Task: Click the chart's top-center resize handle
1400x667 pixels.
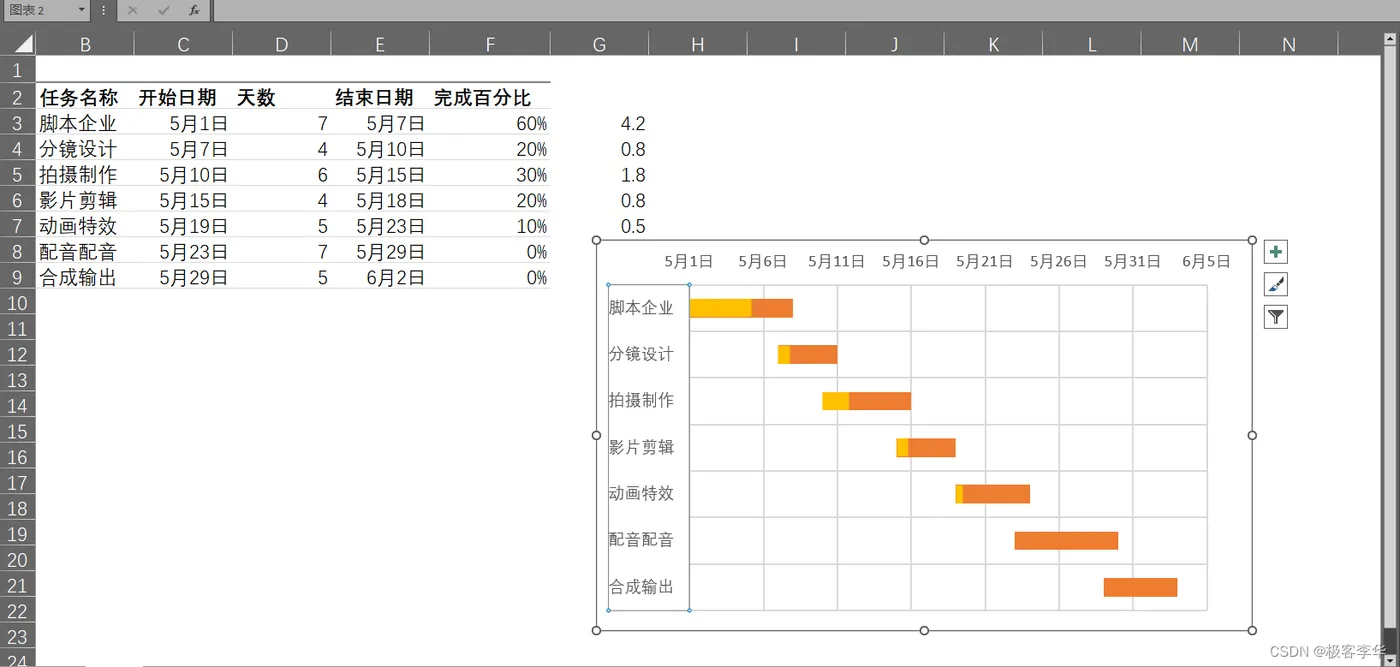Action: point(924,240)
